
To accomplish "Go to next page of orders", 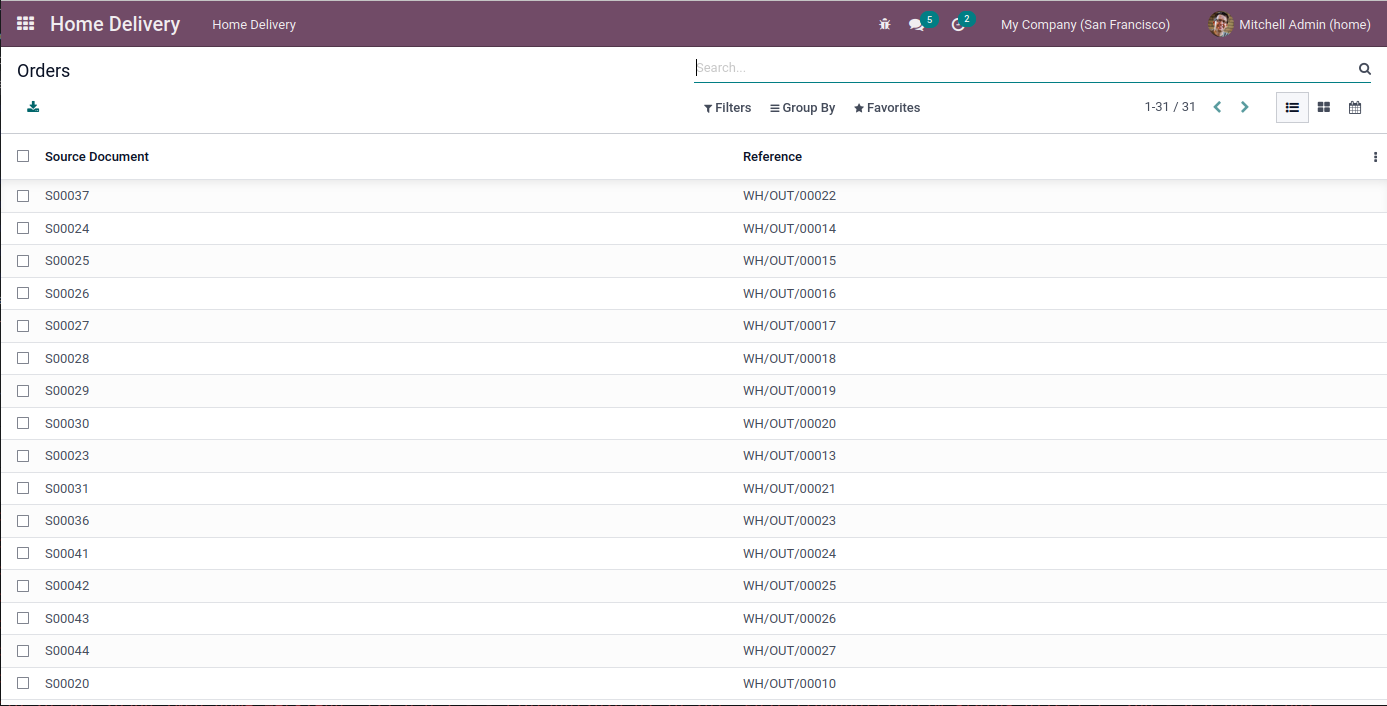I will (x=1245, y=107).
